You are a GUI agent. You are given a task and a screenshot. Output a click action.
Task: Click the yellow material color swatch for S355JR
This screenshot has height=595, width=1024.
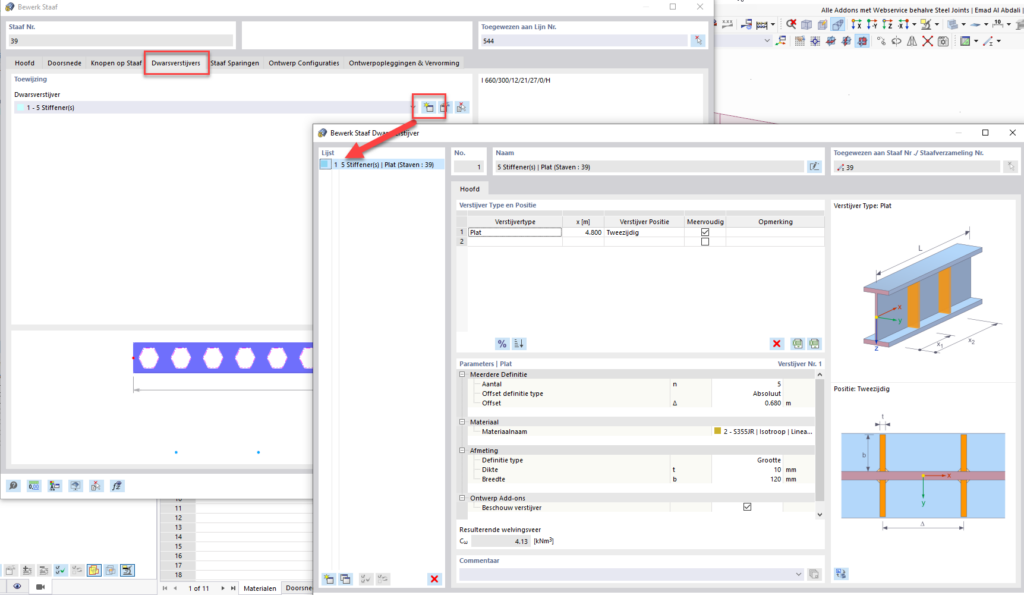tap(717, 430)
